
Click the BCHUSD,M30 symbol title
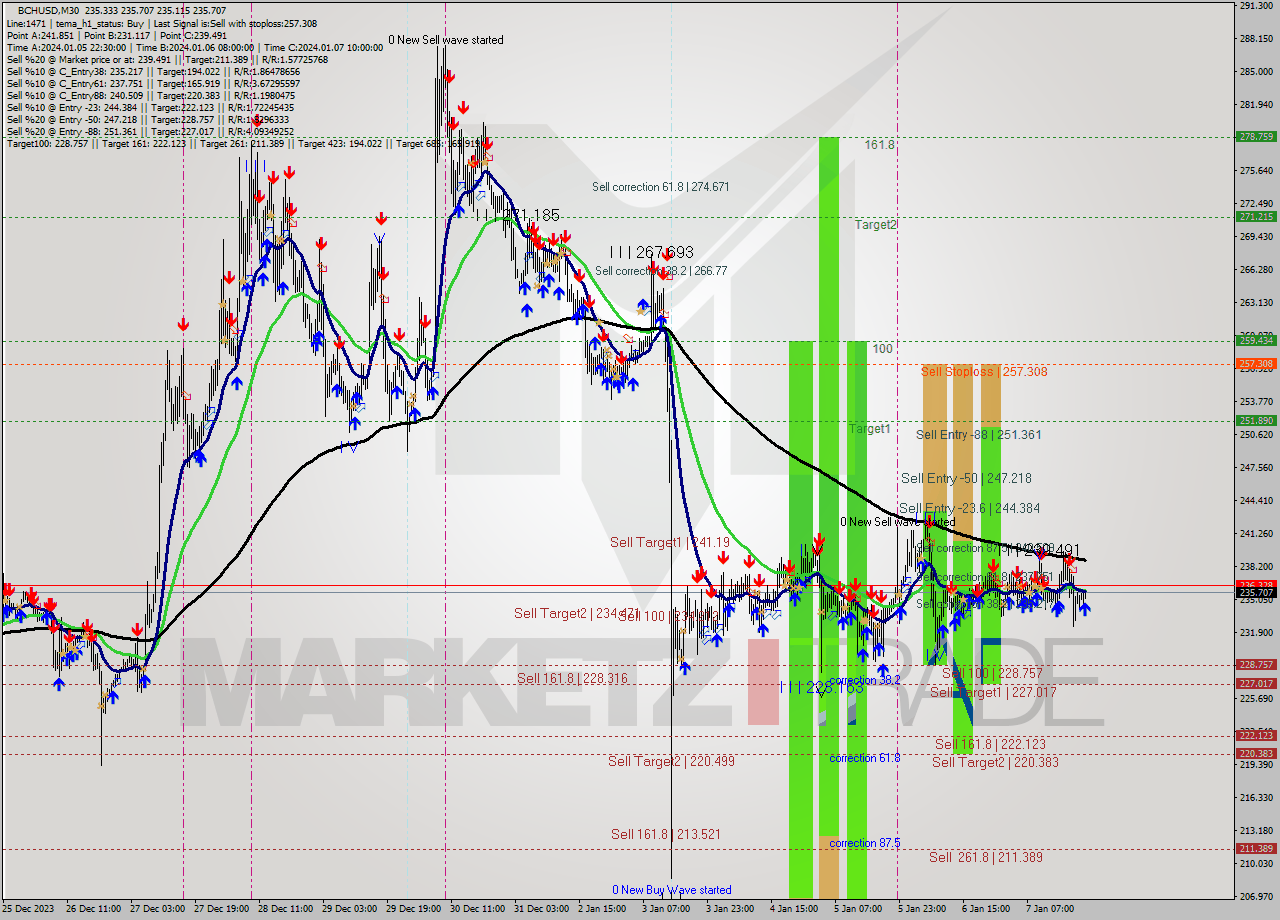(x=49, y=10)
